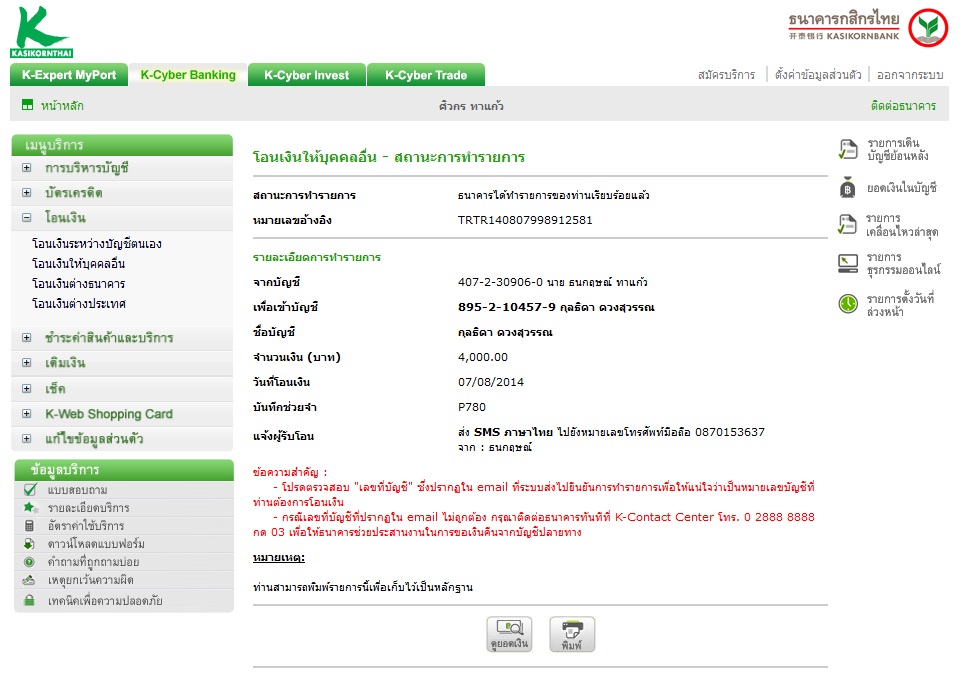This screenshot has width=974, height=683.
Task: Click the เมนูบริการ panel header
Action: click(x=122, y=145)
